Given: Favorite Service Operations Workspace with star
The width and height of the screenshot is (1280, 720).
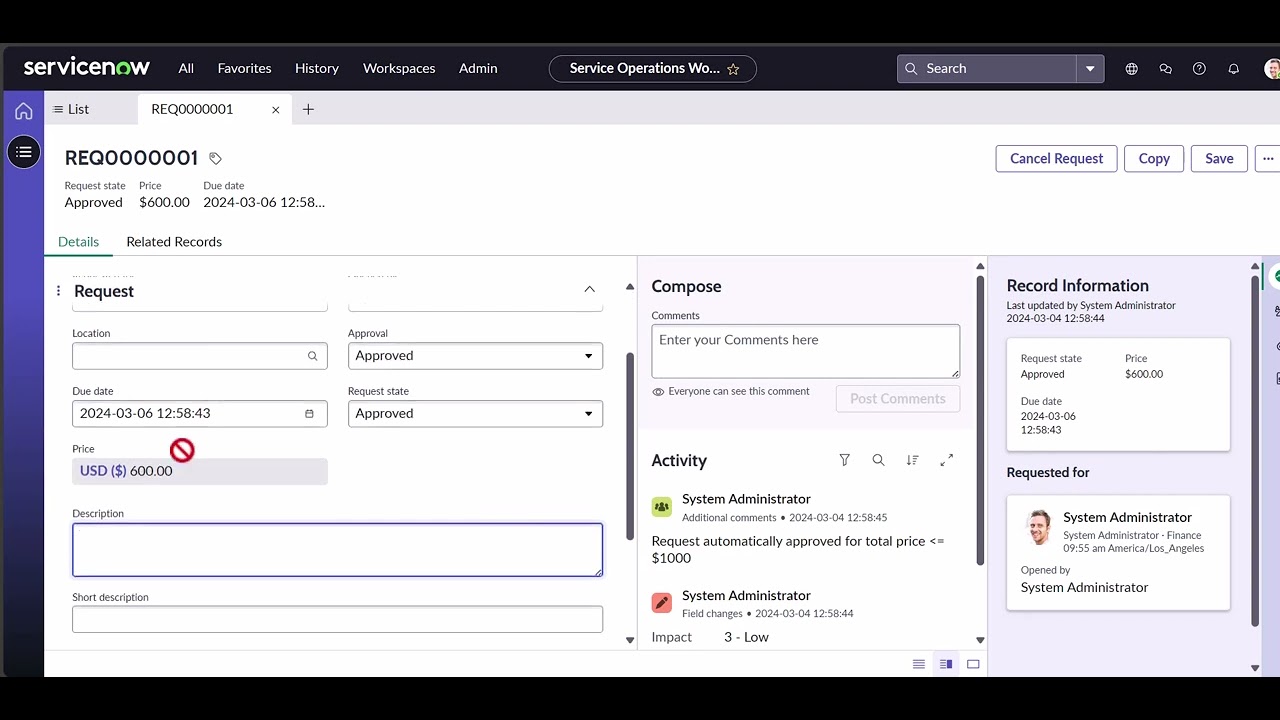Looking at the screenshot, I should [x=733, y=69].
